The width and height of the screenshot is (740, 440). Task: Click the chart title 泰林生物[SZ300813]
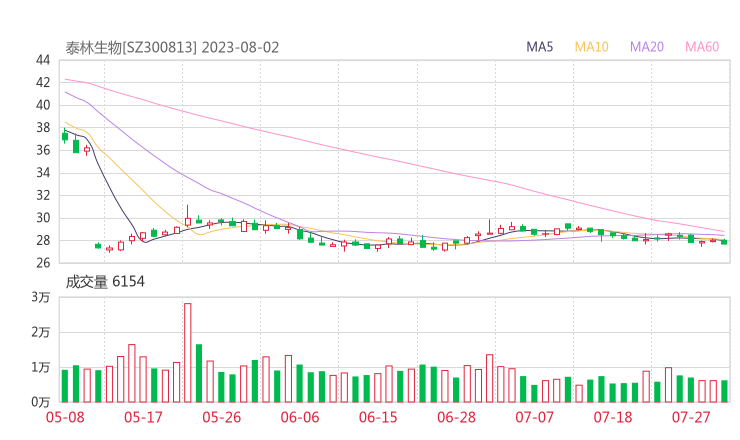[132, 47]
